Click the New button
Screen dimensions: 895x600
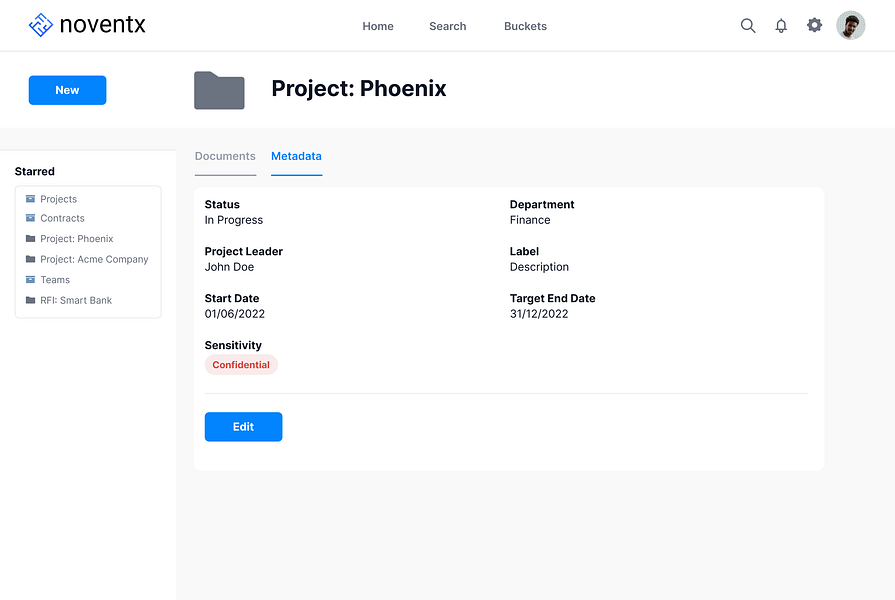tap(67, 90)
